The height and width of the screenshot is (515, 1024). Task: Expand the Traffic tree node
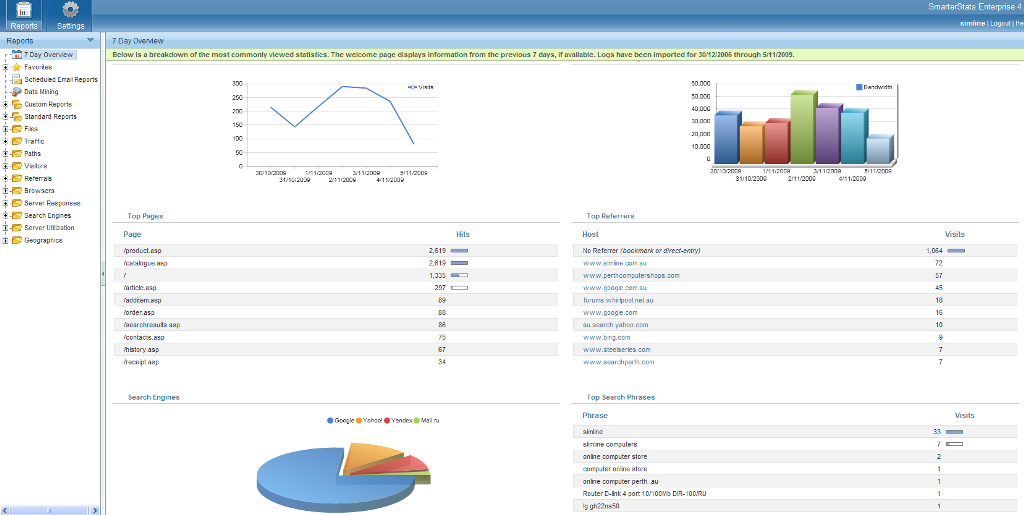(6, 141)
